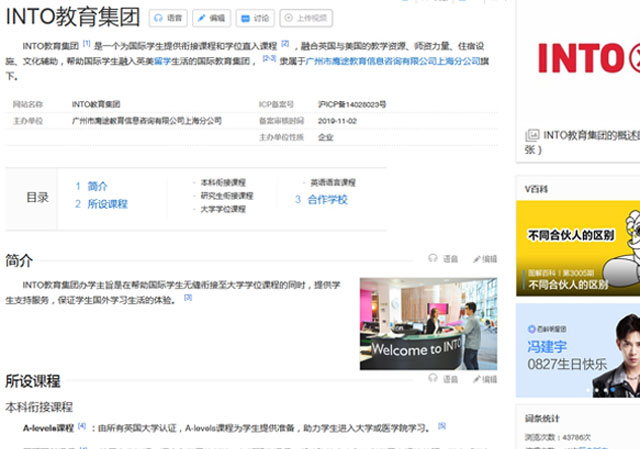Go to 合作学校 from the contents
The height and width of the screenshot is (449, 640).
[x=327, y=199]
